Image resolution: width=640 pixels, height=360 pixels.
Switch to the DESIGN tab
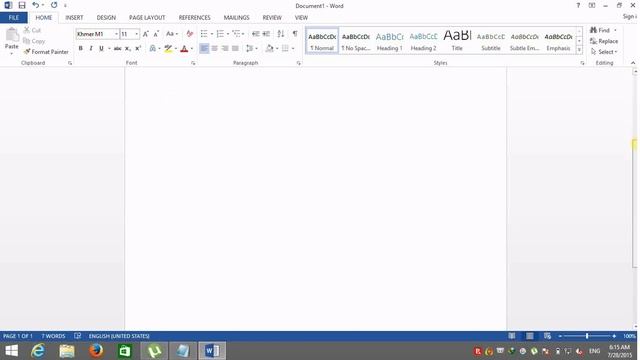coord(106,18)
